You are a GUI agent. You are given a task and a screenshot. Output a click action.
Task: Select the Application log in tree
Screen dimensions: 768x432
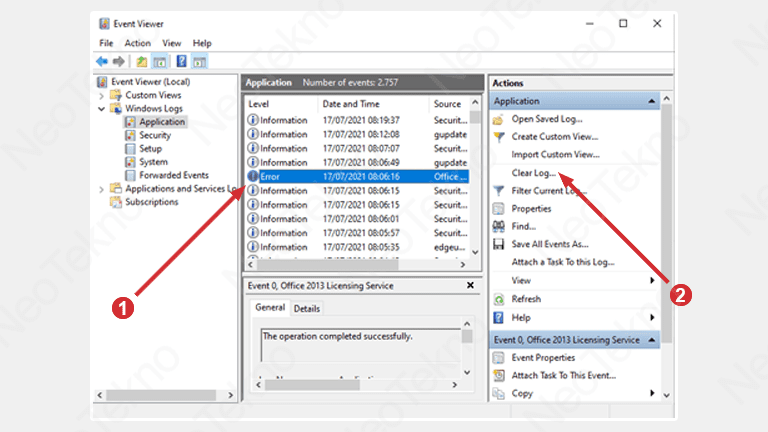162,122
